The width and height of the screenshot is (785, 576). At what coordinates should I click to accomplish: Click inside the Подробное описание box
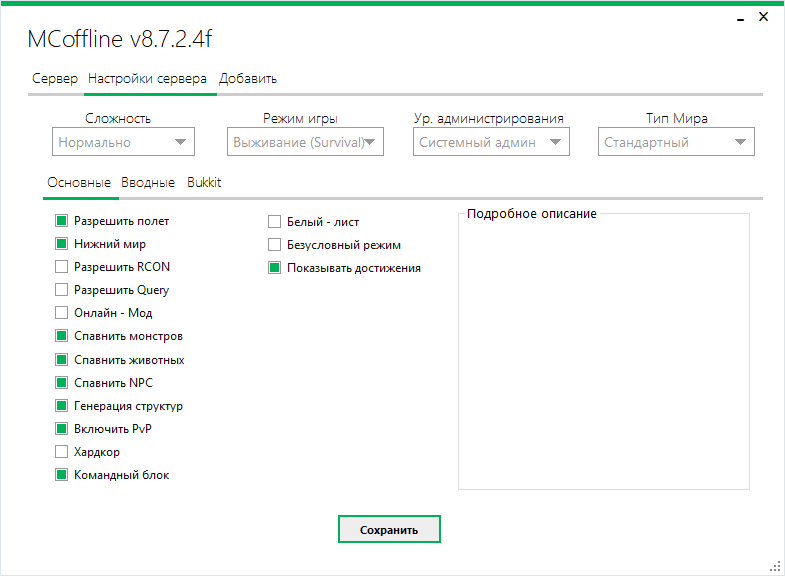coord(604,352)
